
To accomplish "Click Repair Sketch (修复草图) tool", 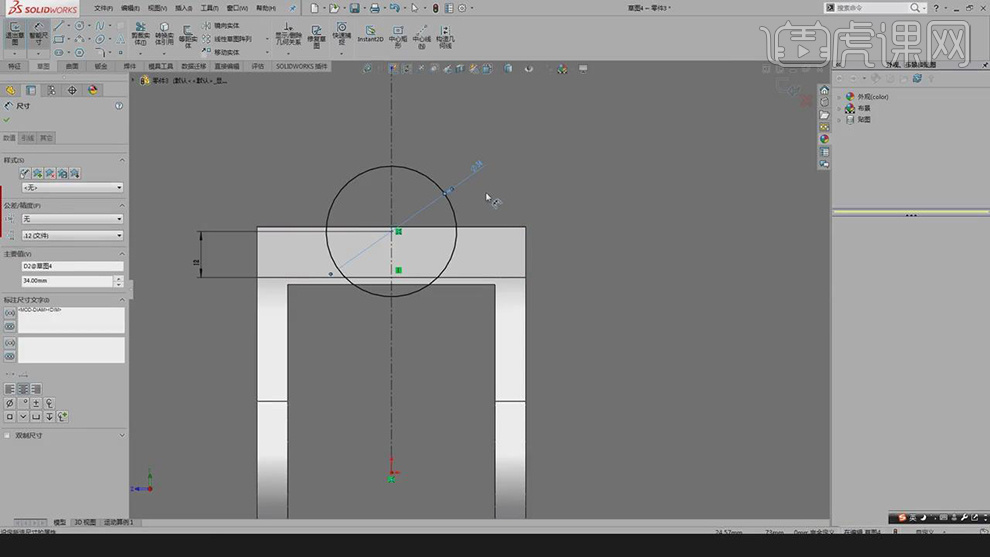I will pyautogui.click(x=316, y=35).
